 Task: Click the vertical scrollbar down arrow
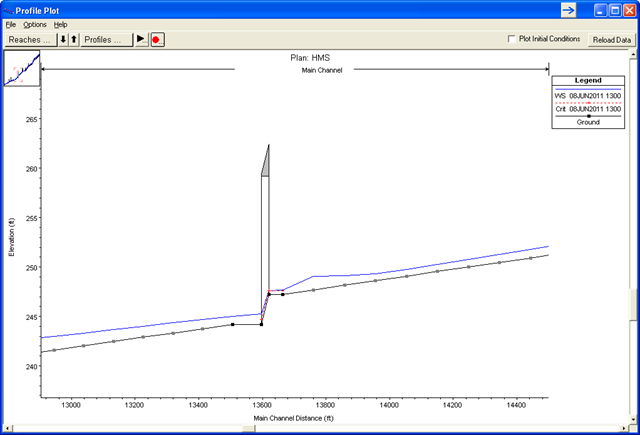(x=633, y=419)
